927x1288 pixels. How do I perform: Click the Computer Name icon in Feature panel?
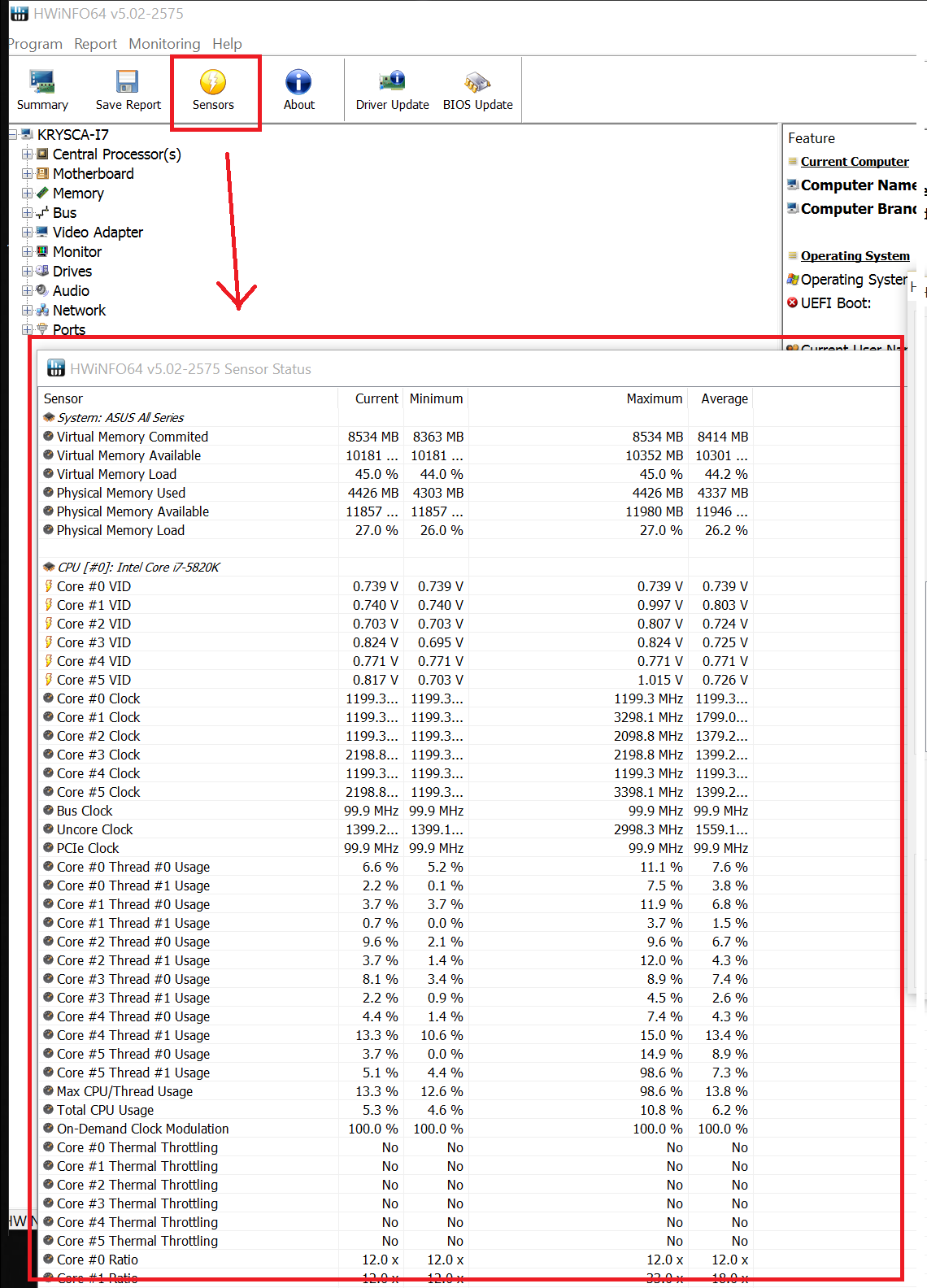(x=792, y=185)
